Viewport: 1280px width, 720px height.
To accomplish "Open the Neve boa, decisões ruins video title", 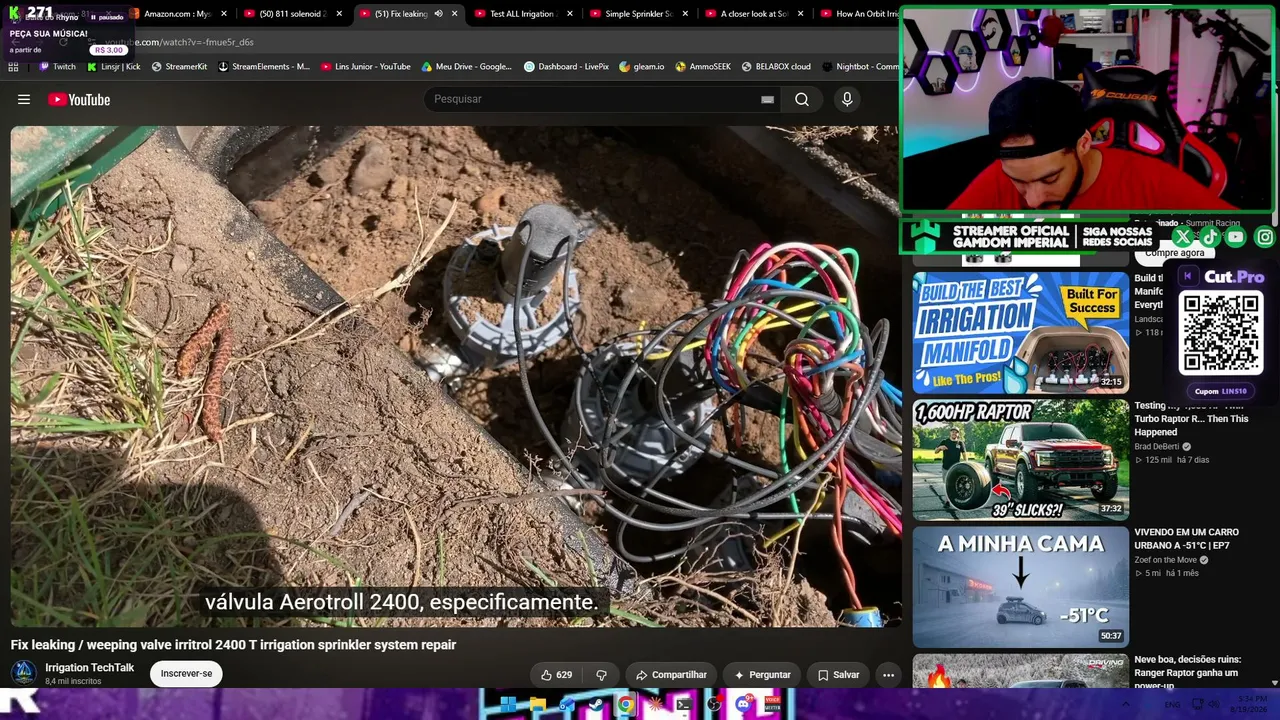I will pyautogui.click(x=1187, y=672).
